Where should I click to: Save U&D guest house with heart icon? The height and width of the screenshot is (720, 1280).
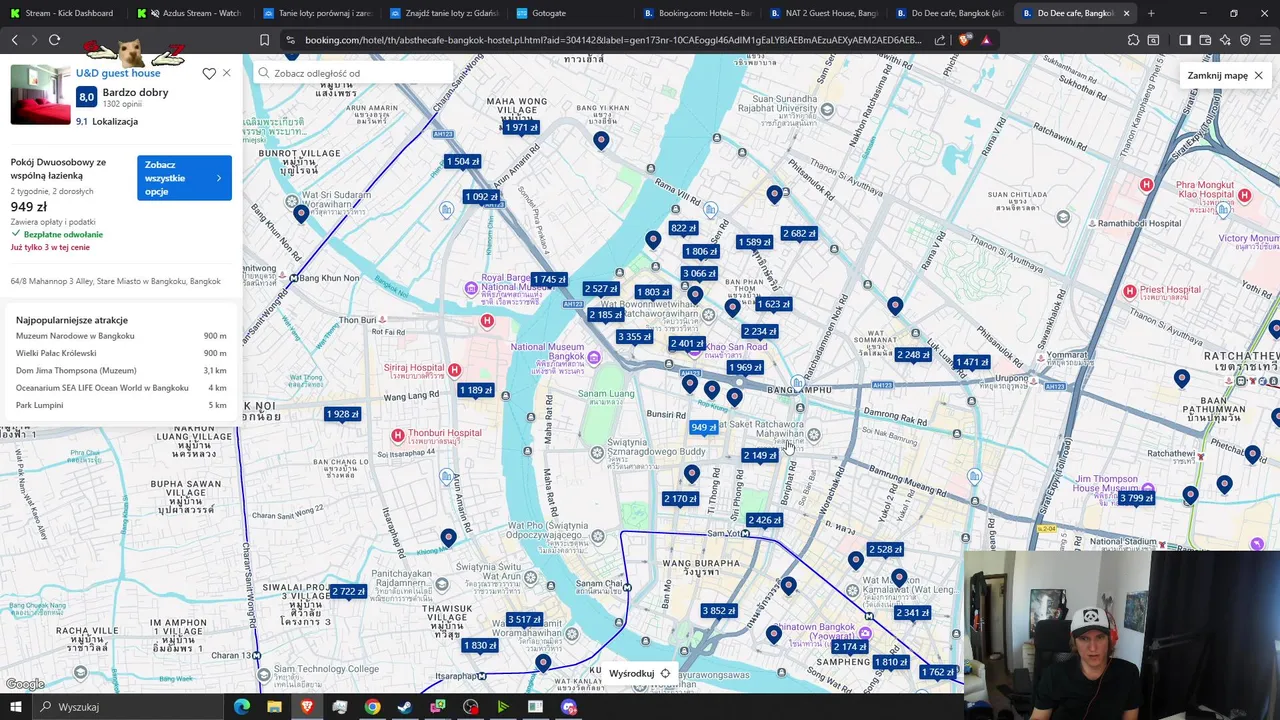tap(209, 73)
